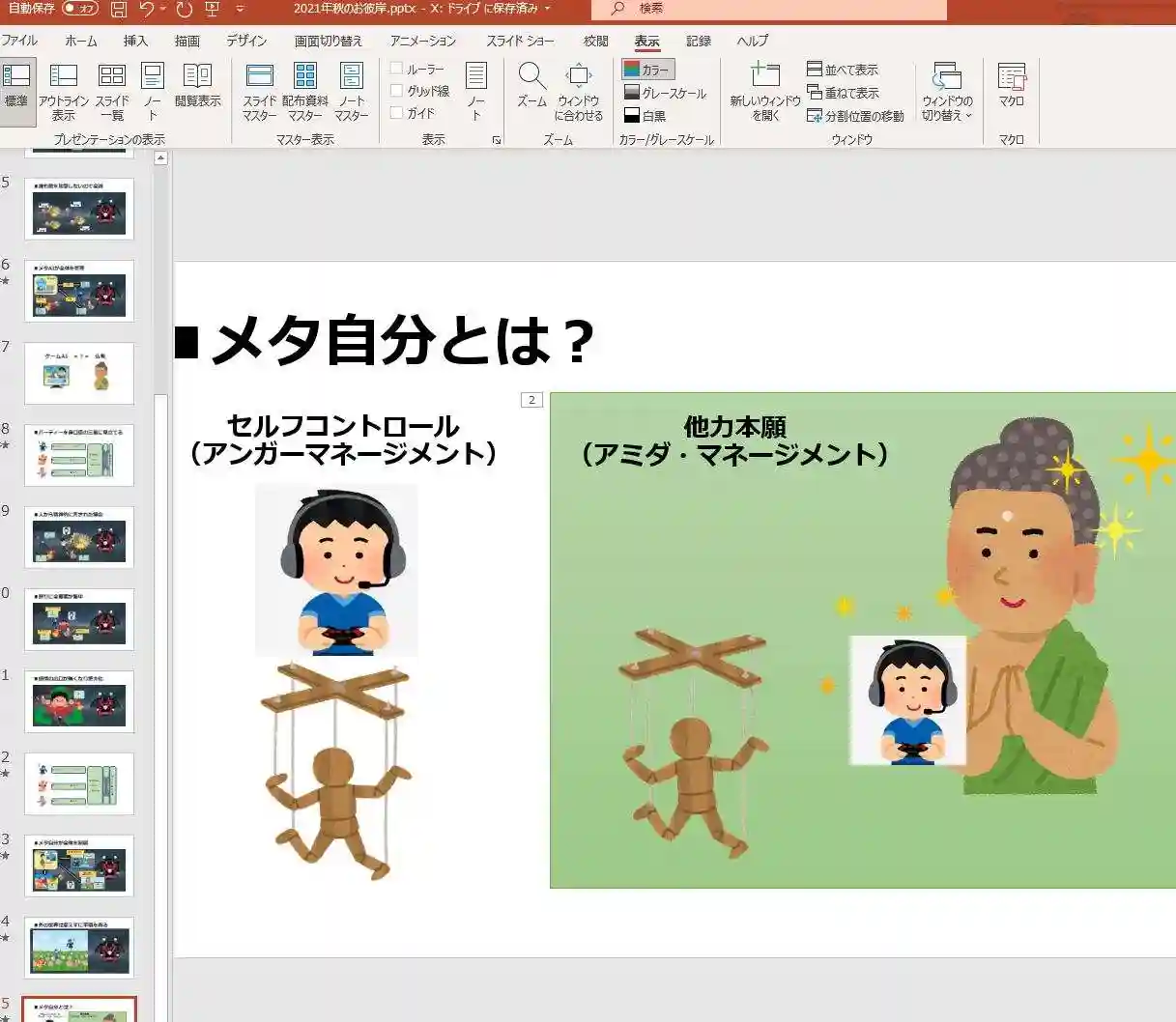Enable the Gridlines checkbox
This screenshot has height=1022, width=1176.
(x=397, y=91)
